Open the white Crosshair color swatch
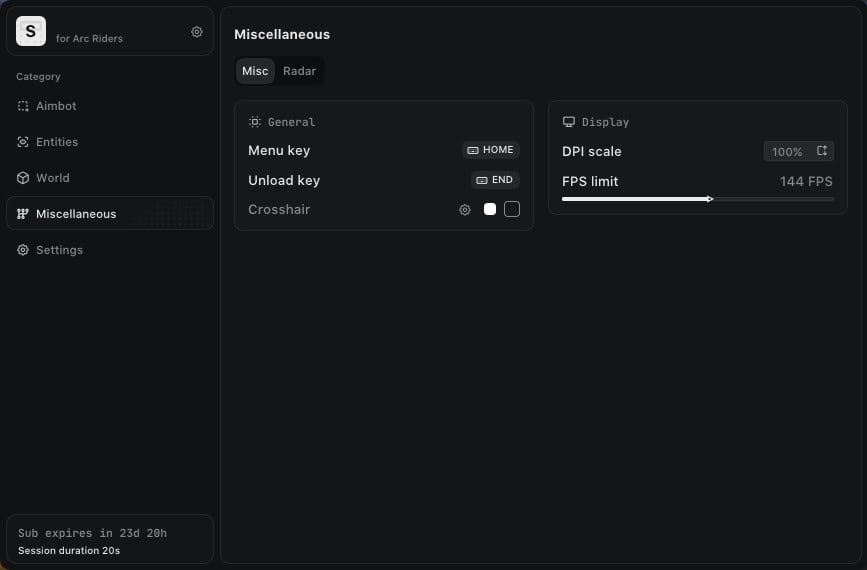The width and height of the screenshot is (867, 570). 490,209
